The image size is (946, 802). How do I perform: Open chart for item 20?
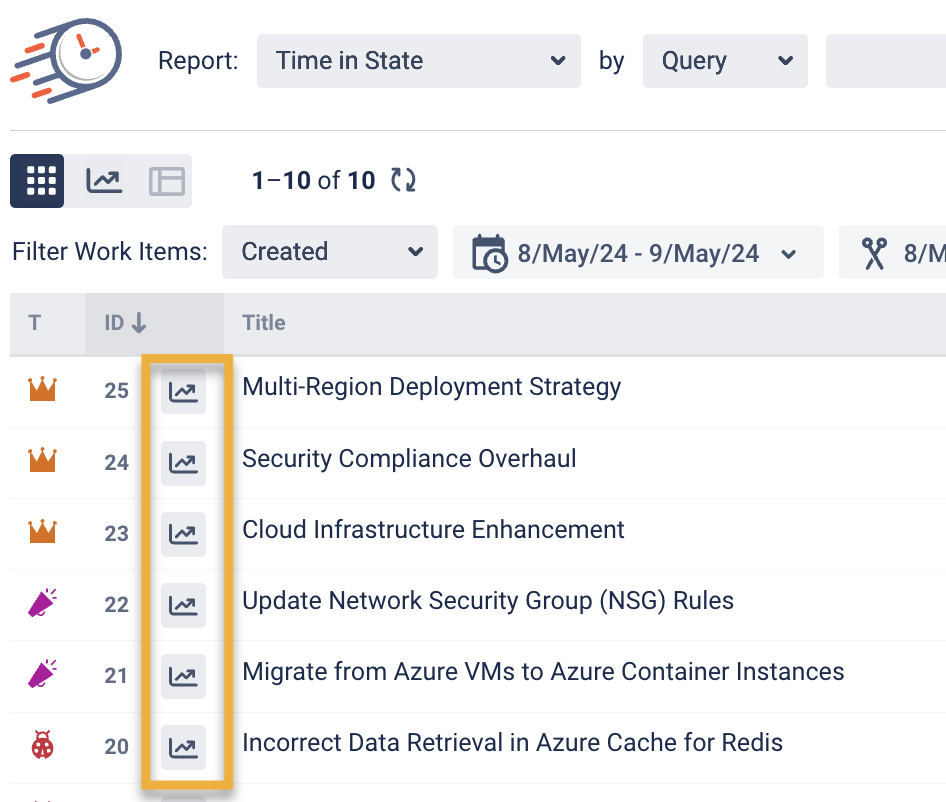(183, 746)
